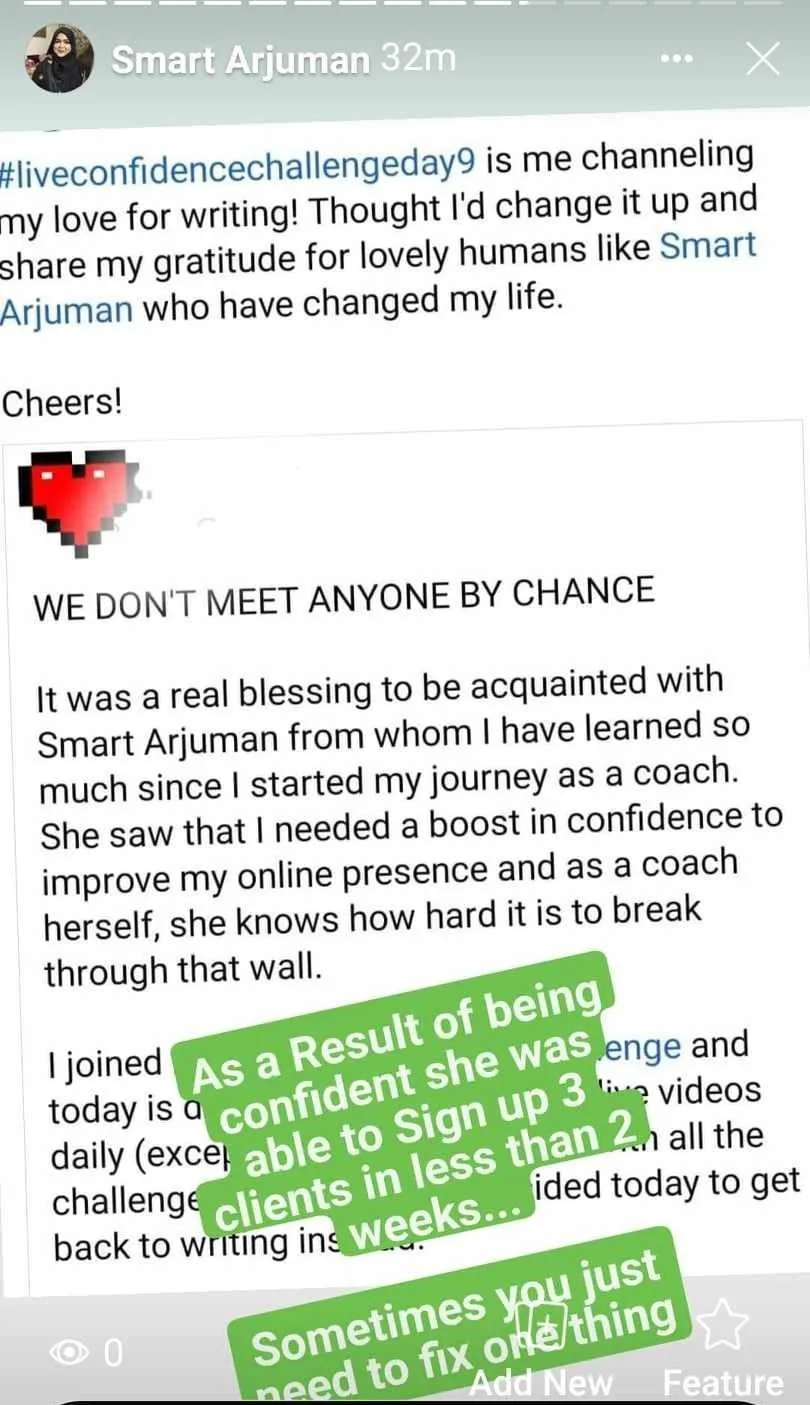Open the #liveconfidencechallengeday9 hashtag
Screen dimensions: 810x1405
point(238,165)
